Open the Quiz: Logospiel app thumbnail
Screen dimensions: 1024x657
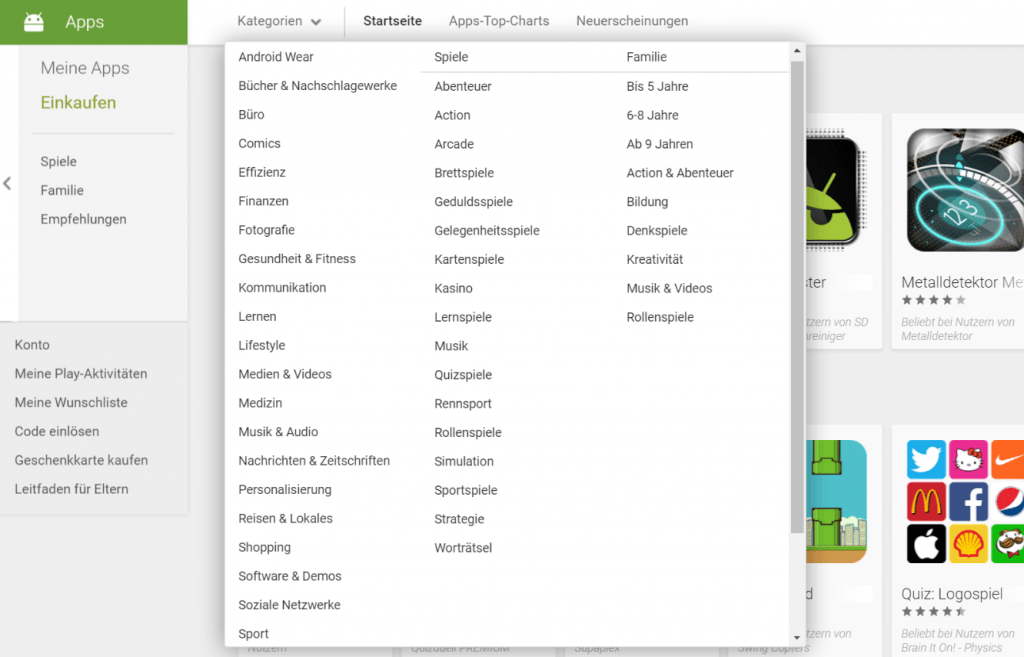pos(964,501)
